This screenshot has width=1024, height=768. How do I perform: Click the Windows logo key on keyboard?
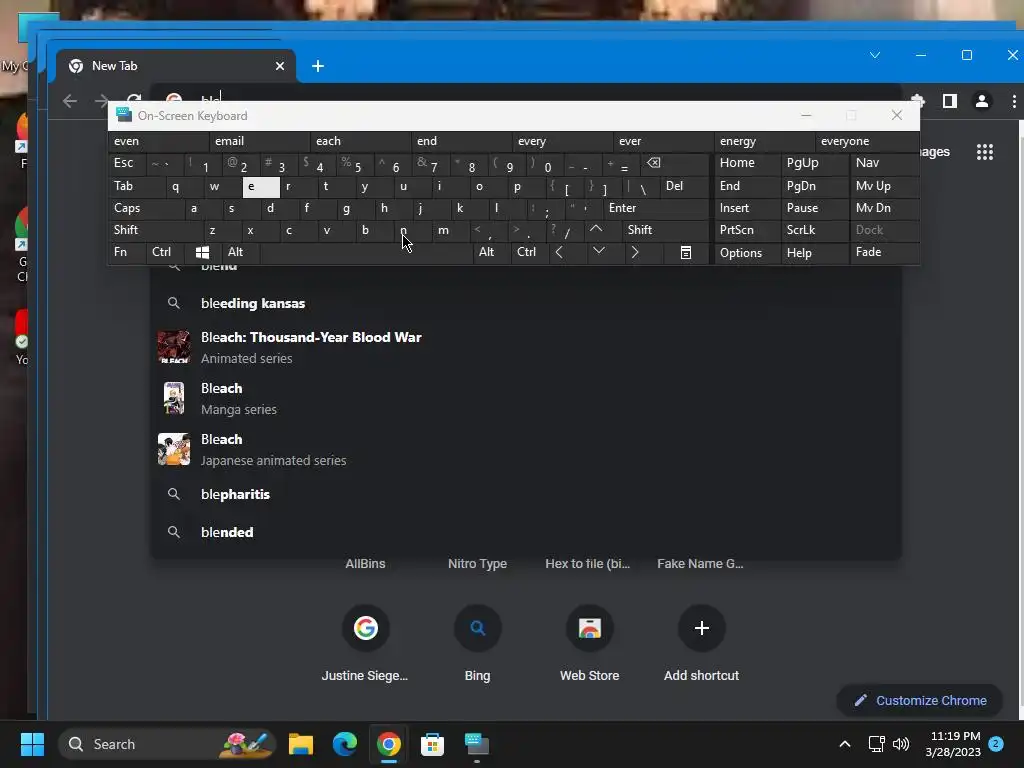coord(202,252)
